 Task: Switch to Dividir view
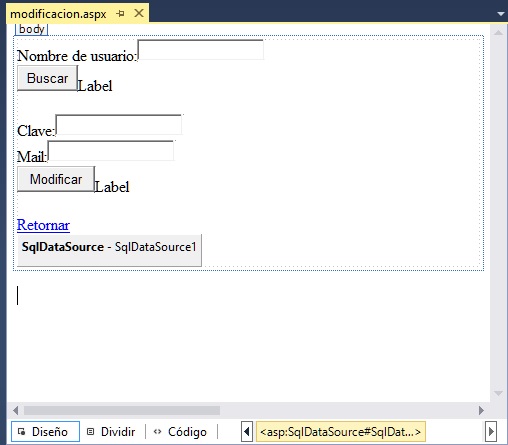(111, 432)
